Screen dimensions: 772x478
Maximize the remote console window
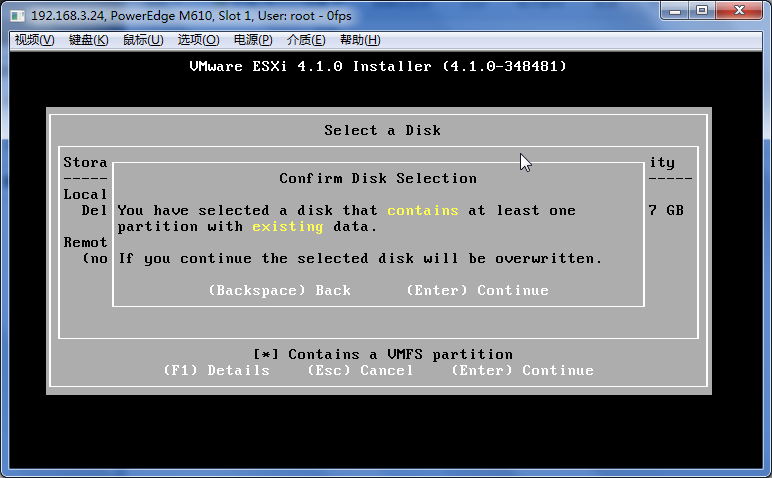coord(702,11)
